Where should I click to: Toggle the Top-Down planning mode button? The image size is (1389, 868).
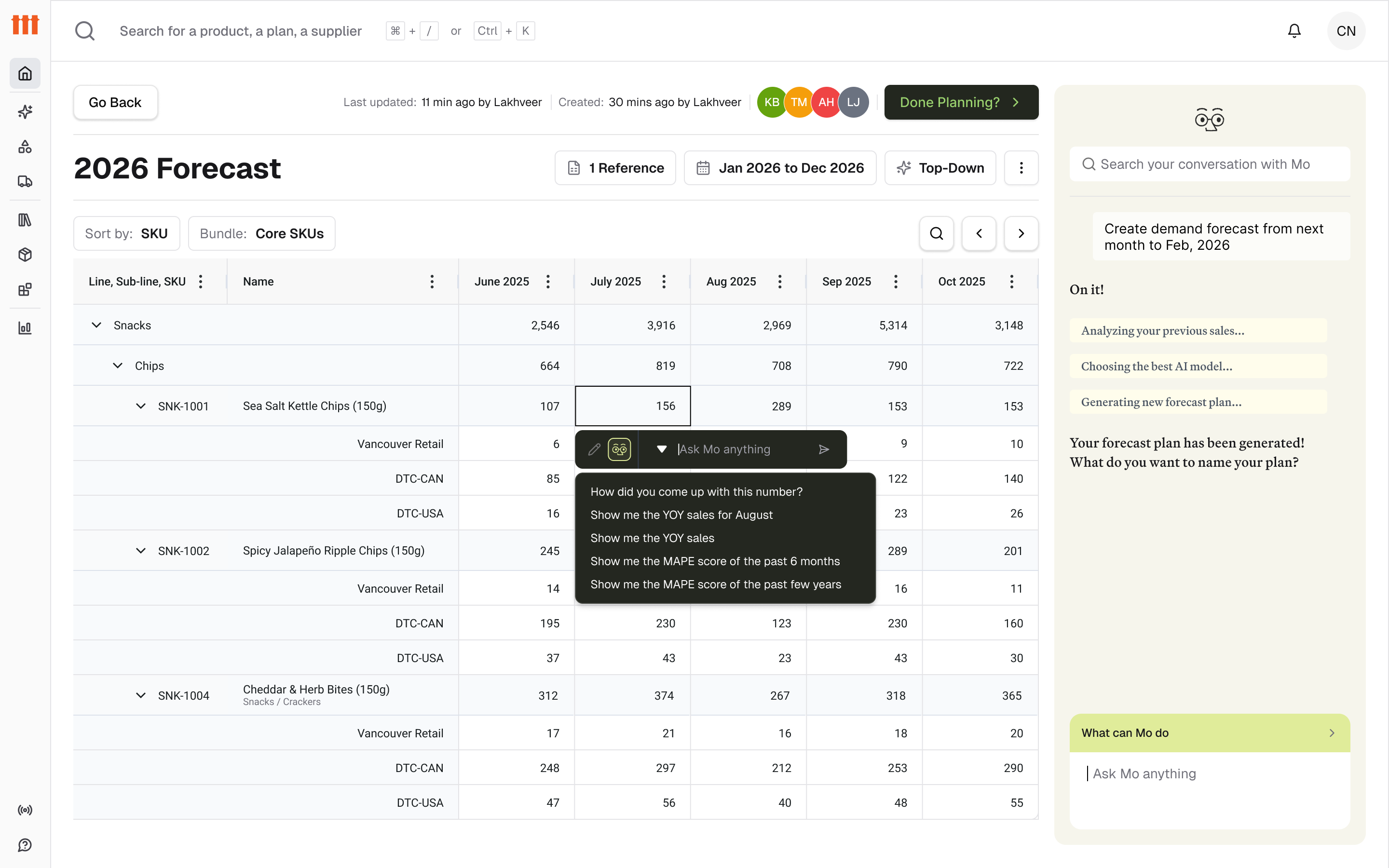point(940,168)
